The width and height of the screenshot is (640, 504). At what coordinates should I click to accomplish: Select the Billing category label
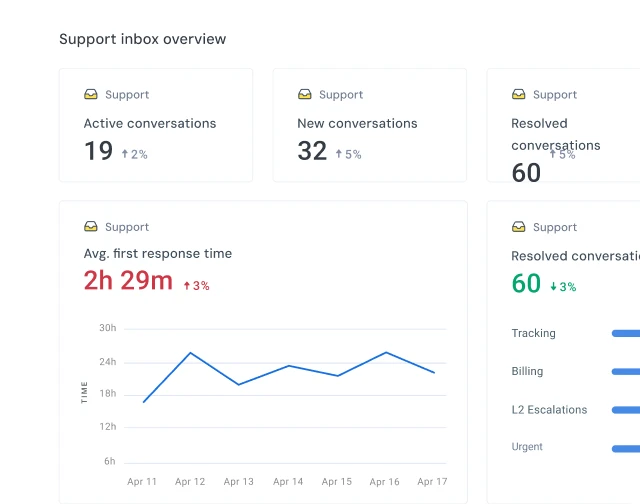pos(527,371)
